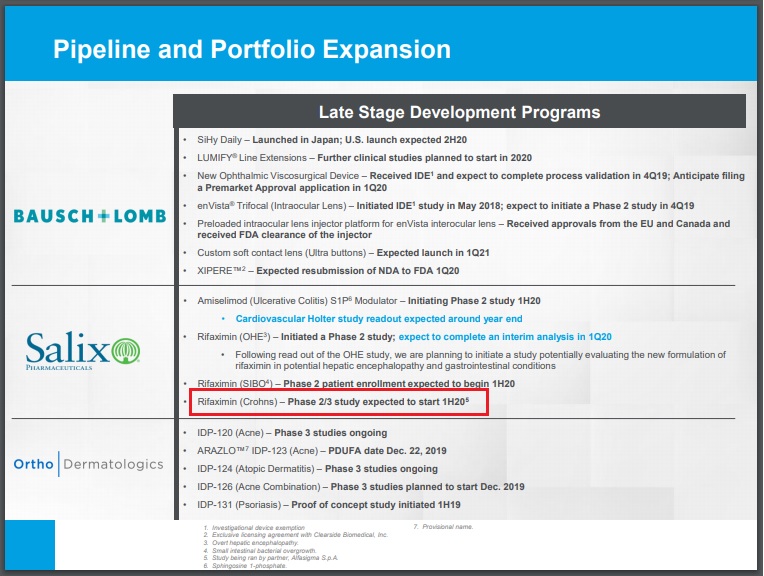Click 'Following read out of the OHE study' line
This screenshot has width=764, height=576.
480,355
